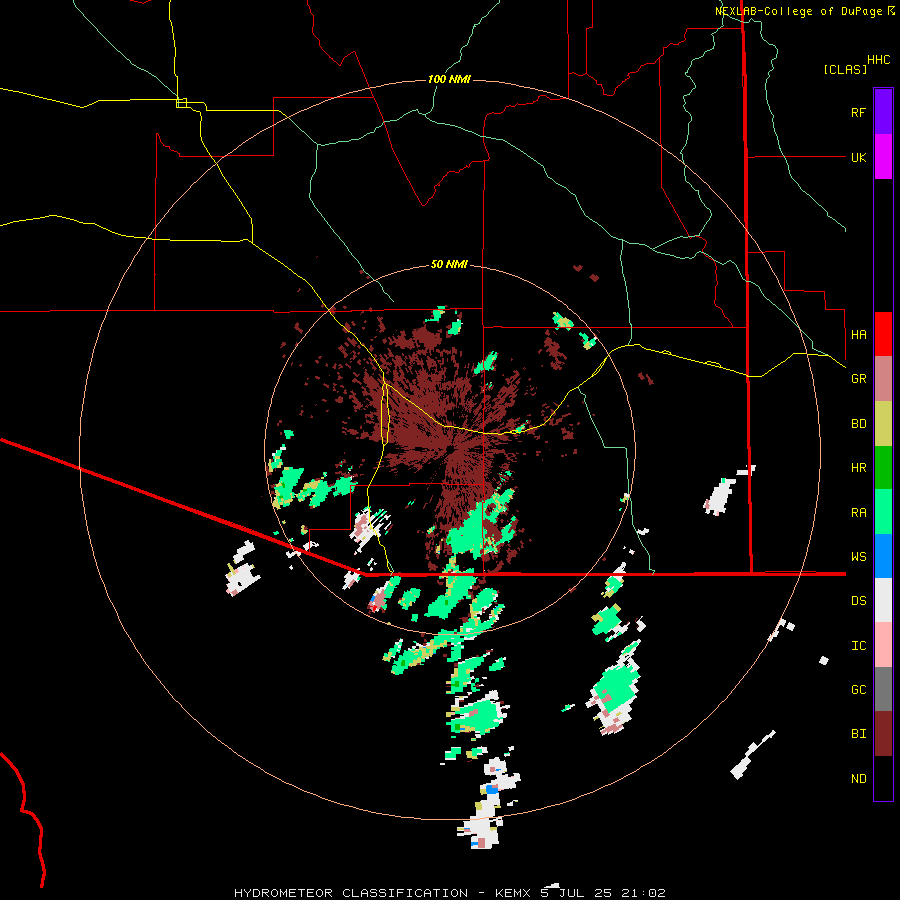Click the ND black legend swatch
Screen dimensions: 900x900
click(883, 778)
